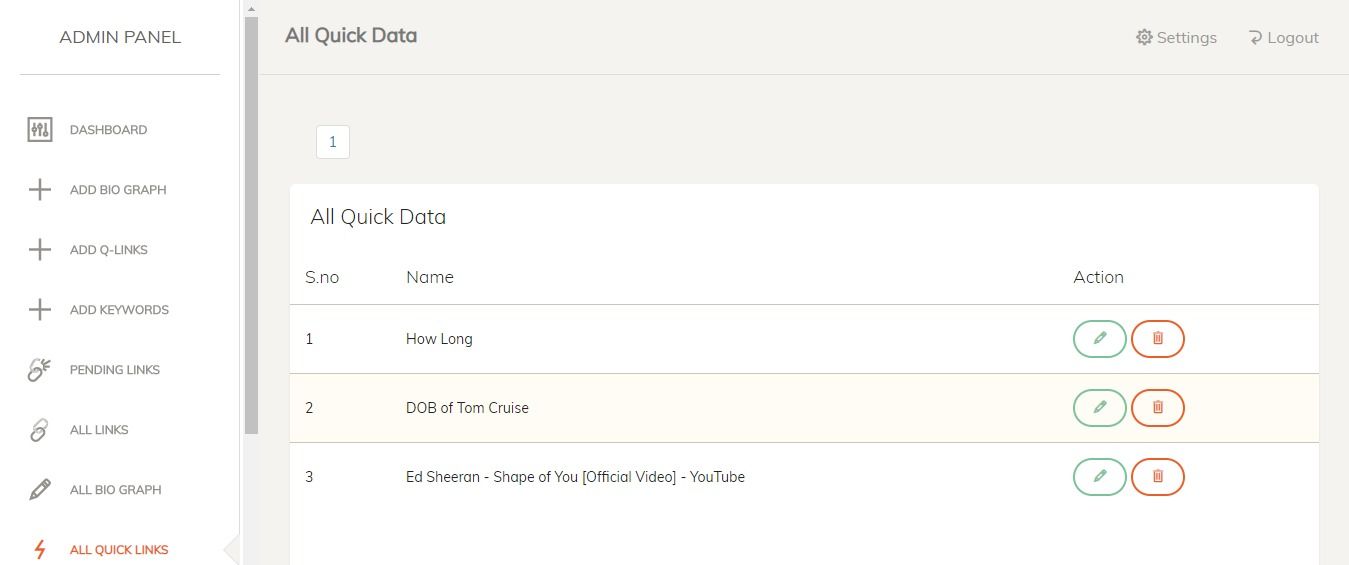Click the chain icon for All Links
Screen dimensions: 1349x565
pos(40,430)
